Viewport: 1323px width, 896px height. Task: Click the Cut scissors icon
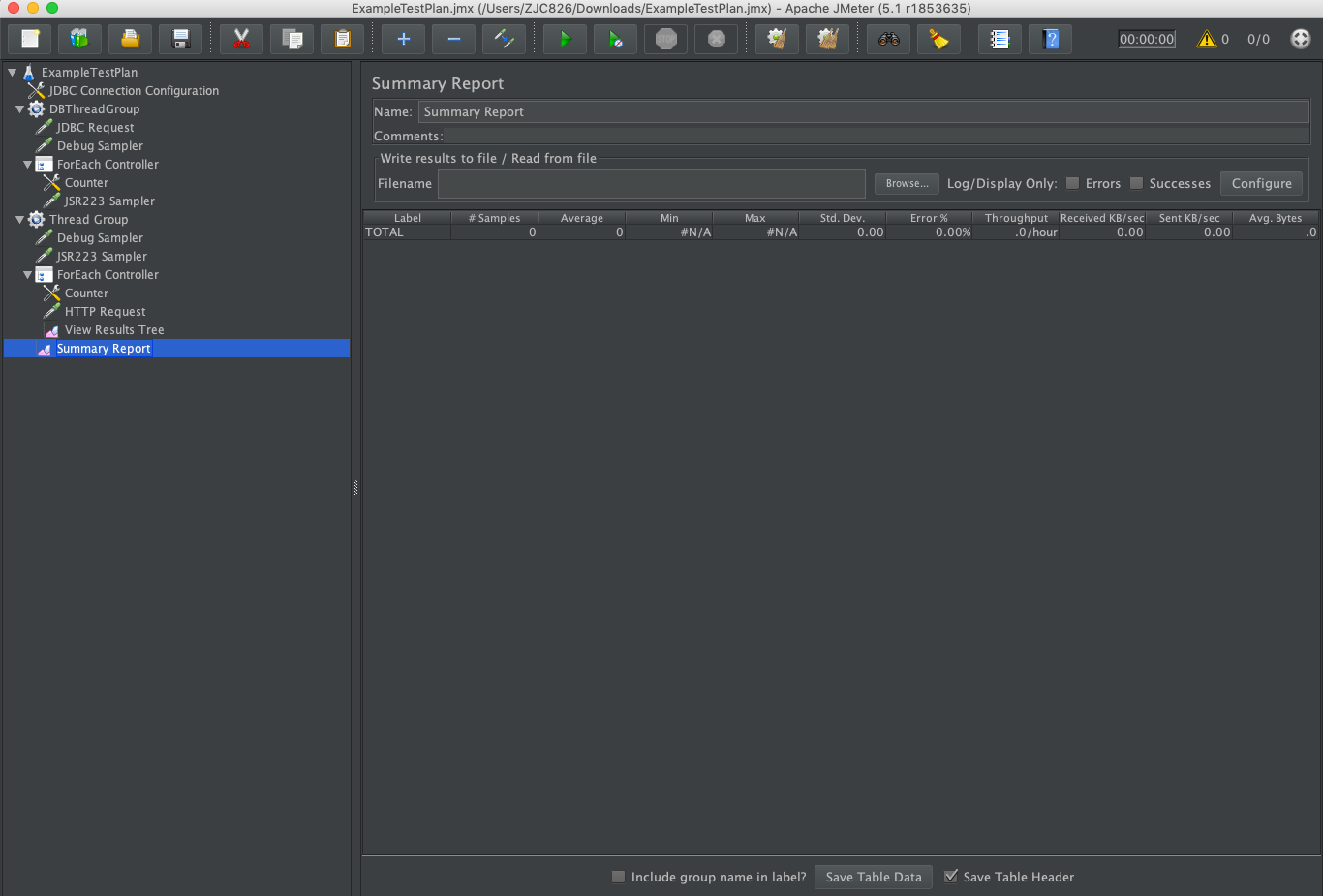point(241,39)
